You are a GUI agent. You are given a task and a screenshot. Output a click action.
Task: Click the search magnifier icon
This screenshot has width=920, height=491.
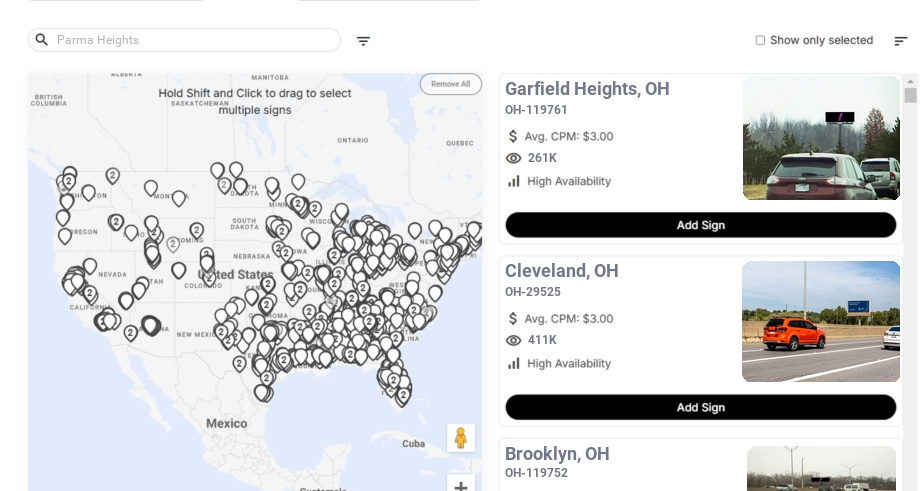coord(42,40)
